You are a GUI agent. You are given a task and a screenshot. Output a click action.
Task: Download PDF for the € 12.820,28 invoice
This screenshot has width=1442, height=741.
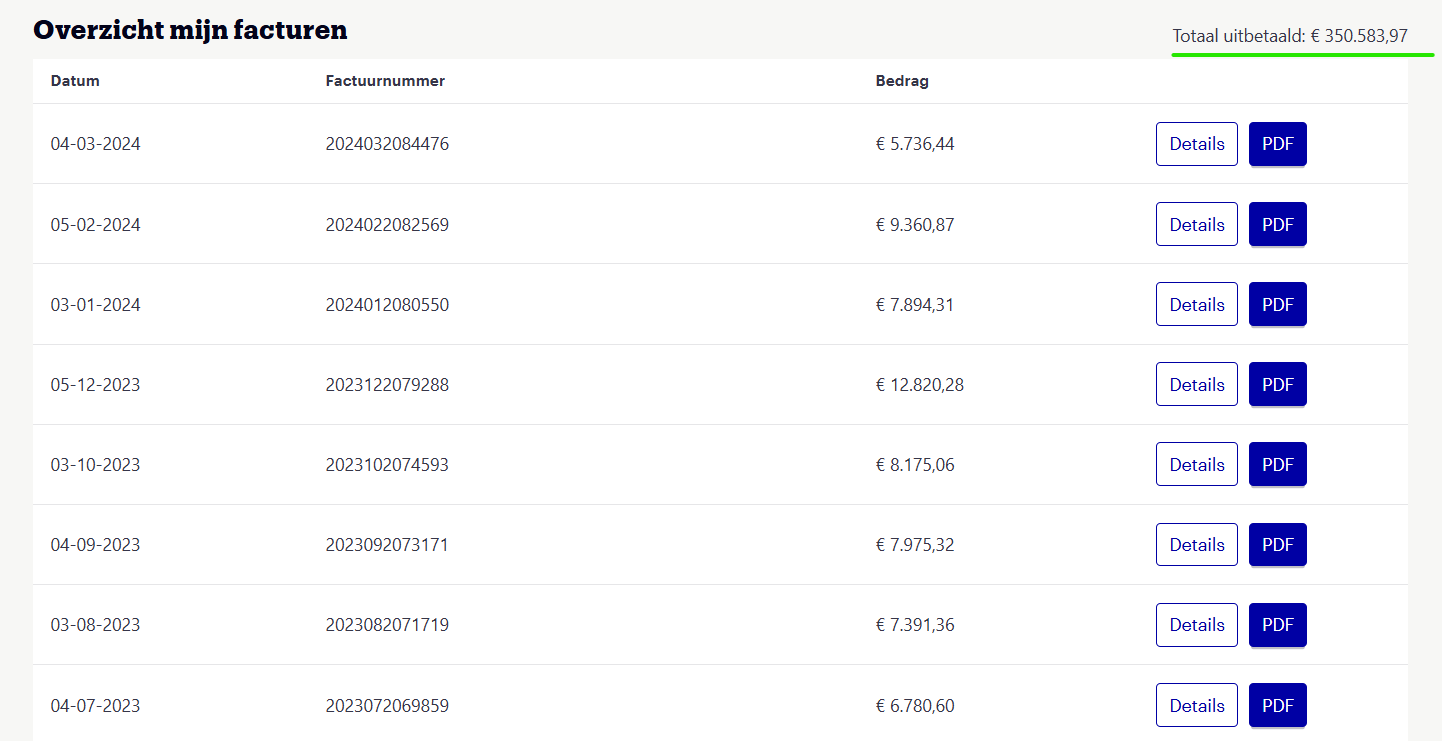click(x=1277, y=384)
